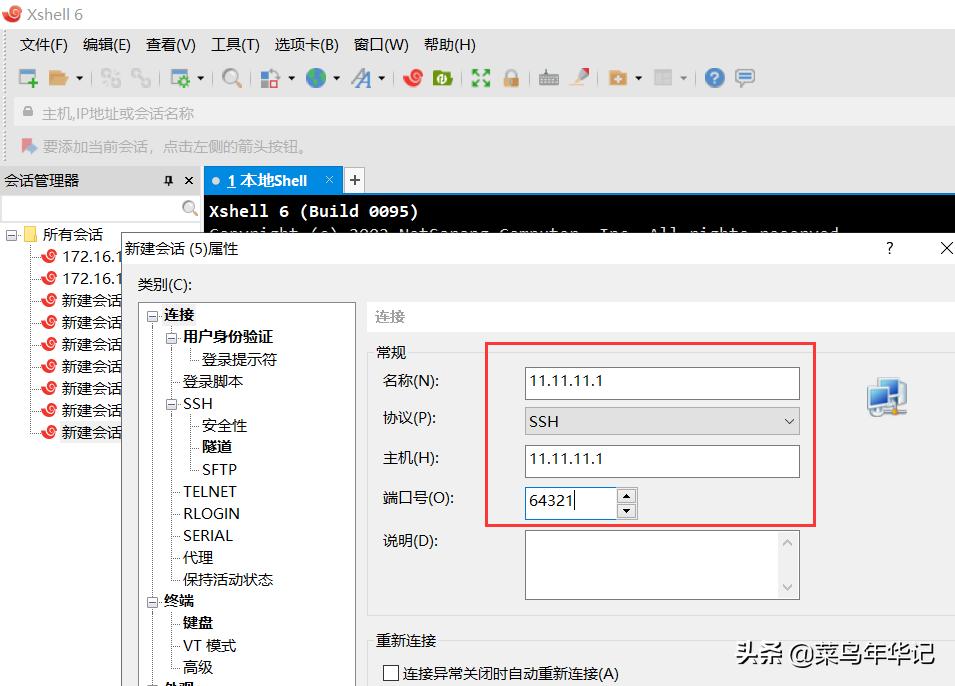Select 保持活动状态 in the category tree

(x=228, y=579)
